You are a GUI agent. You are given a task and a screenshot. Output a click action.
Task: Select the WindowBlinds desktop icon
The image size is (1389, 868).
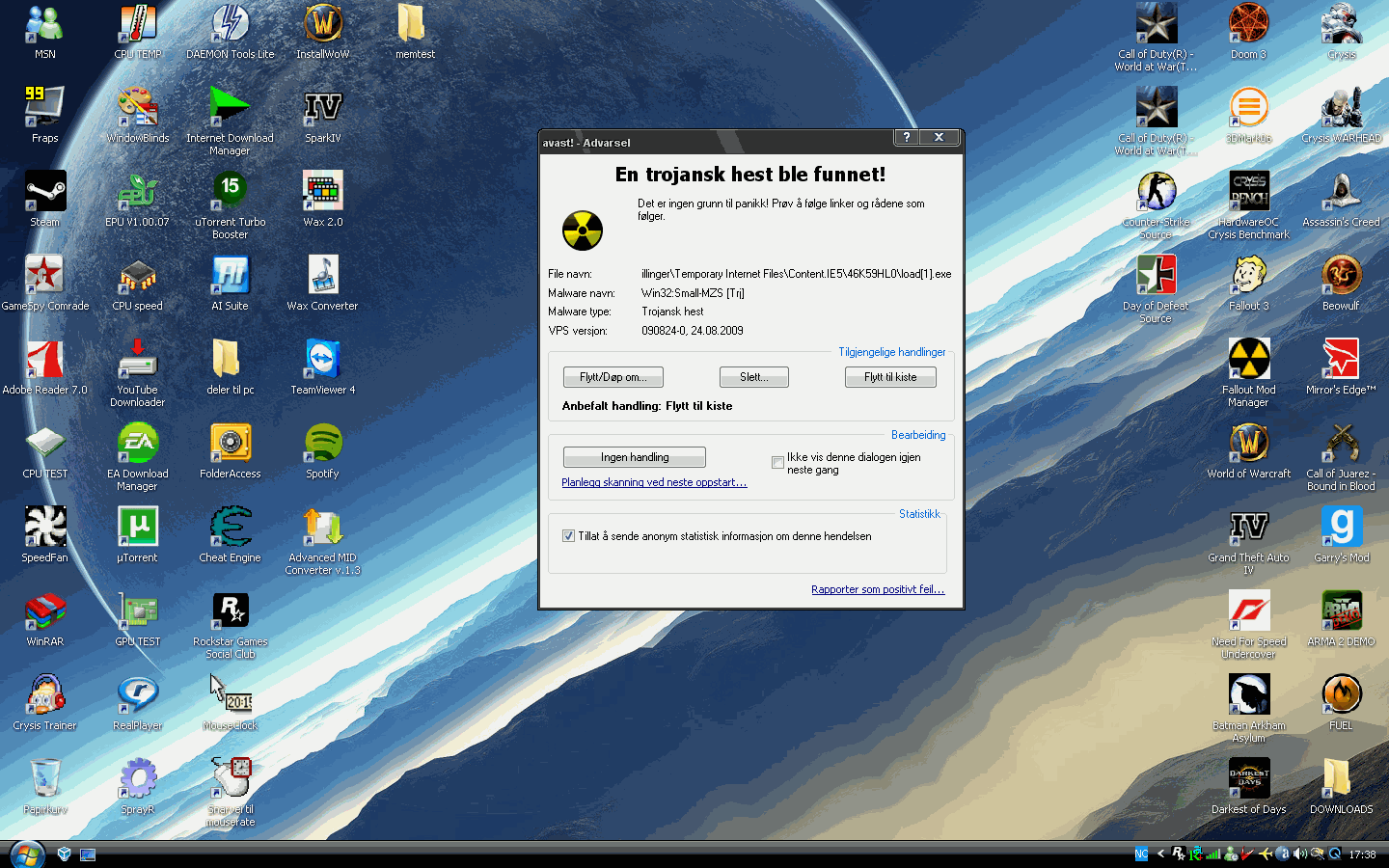pyautogui.click(x=138, y=115)
